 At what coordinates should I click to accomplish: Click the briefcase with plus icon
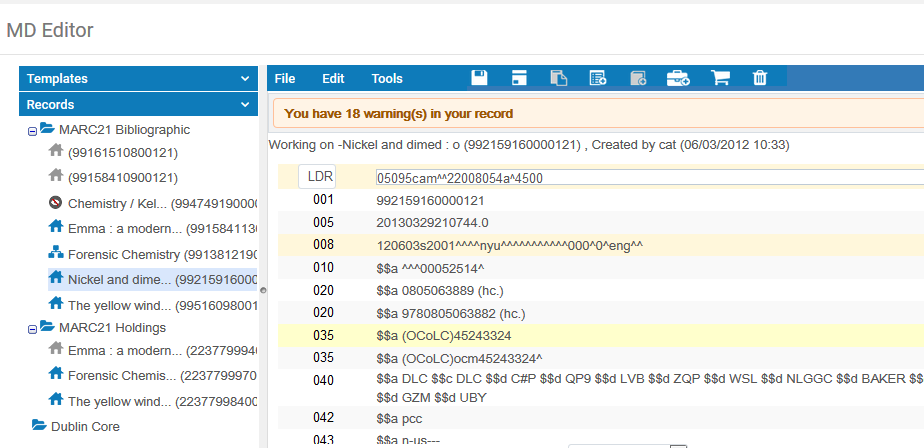point(678,78)
